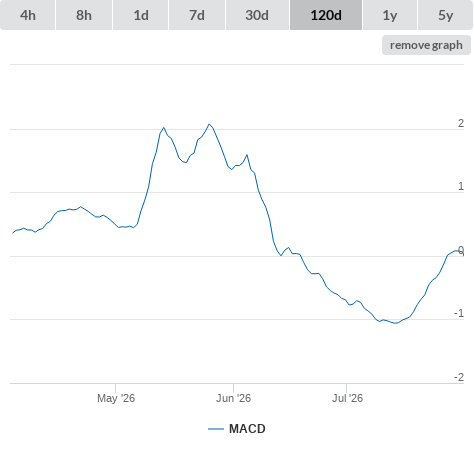Click the Jun '26 x-axis label
Viewport: 474px width, 455px height.
click(x=233, y=398)
